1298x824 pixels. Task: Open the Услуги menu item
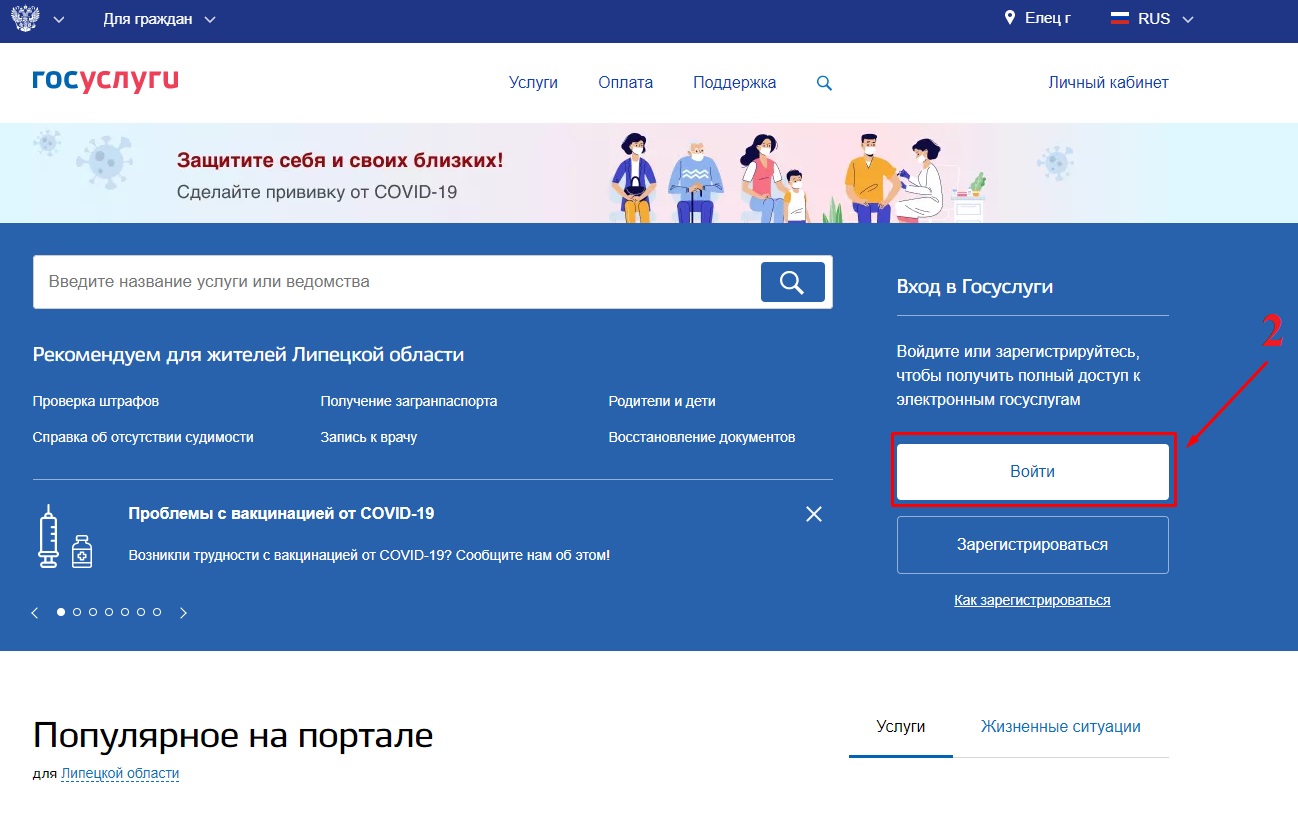[533, 83]
